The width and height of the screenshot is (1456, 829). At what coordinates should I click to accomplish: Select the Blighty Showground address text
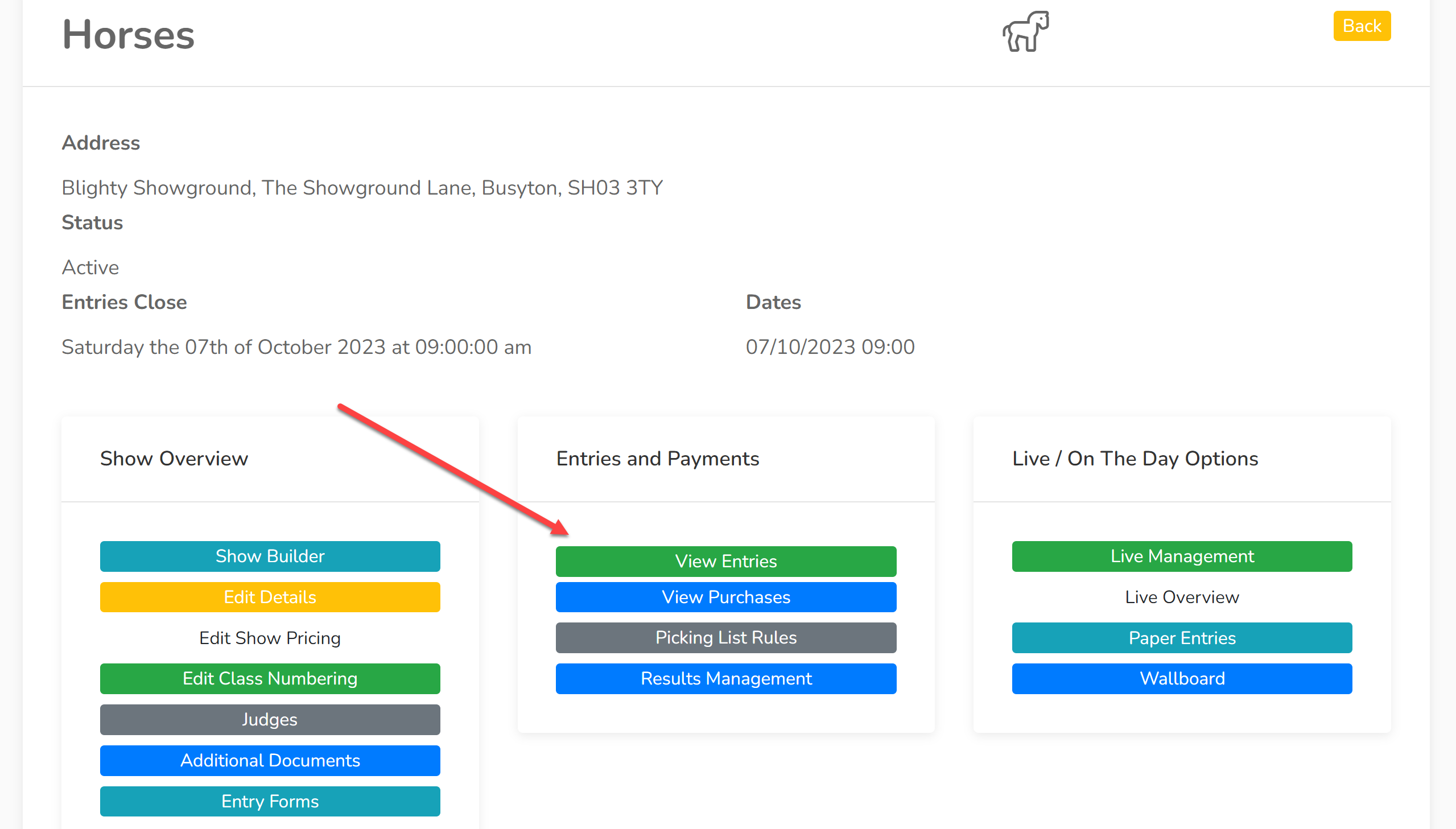[x=362, y=188]
